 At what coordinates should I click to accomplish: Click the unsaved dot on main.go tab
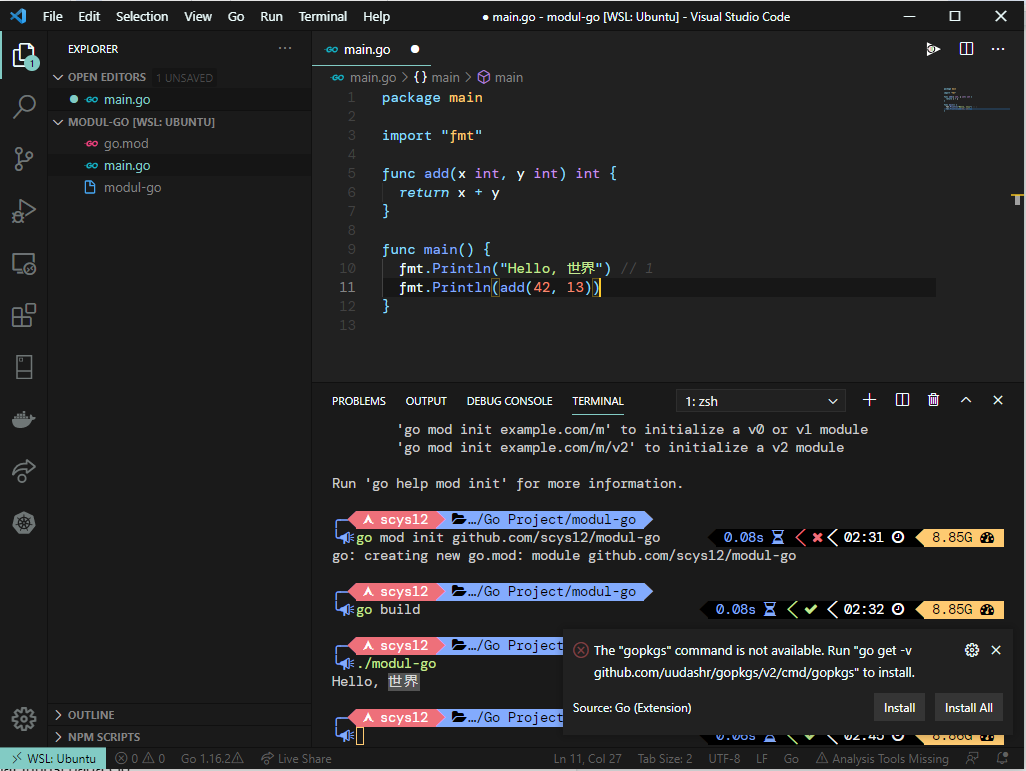[x=415, y=49]
